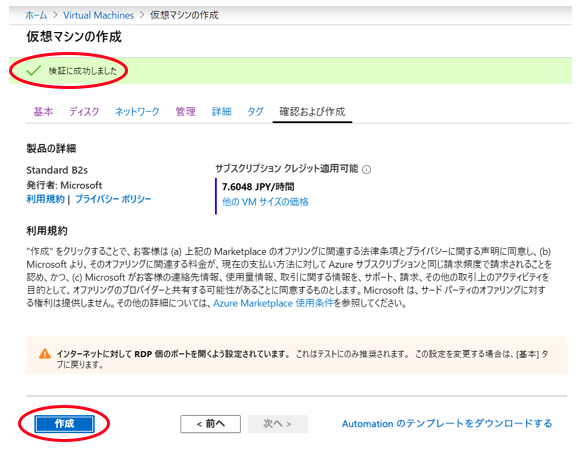The height and width of the screenshot is (450, 583).
Task: Open the 利用規約 link under Microsoft
Action: tap(45, 199)
